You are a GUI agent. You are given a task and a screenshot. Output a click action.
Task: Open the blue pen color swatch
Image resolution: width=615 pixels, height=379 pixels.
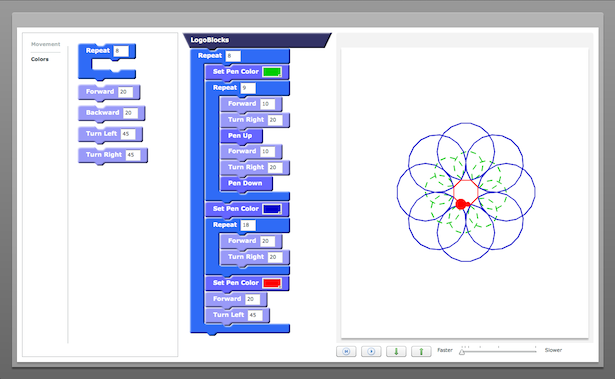(272, 209)
